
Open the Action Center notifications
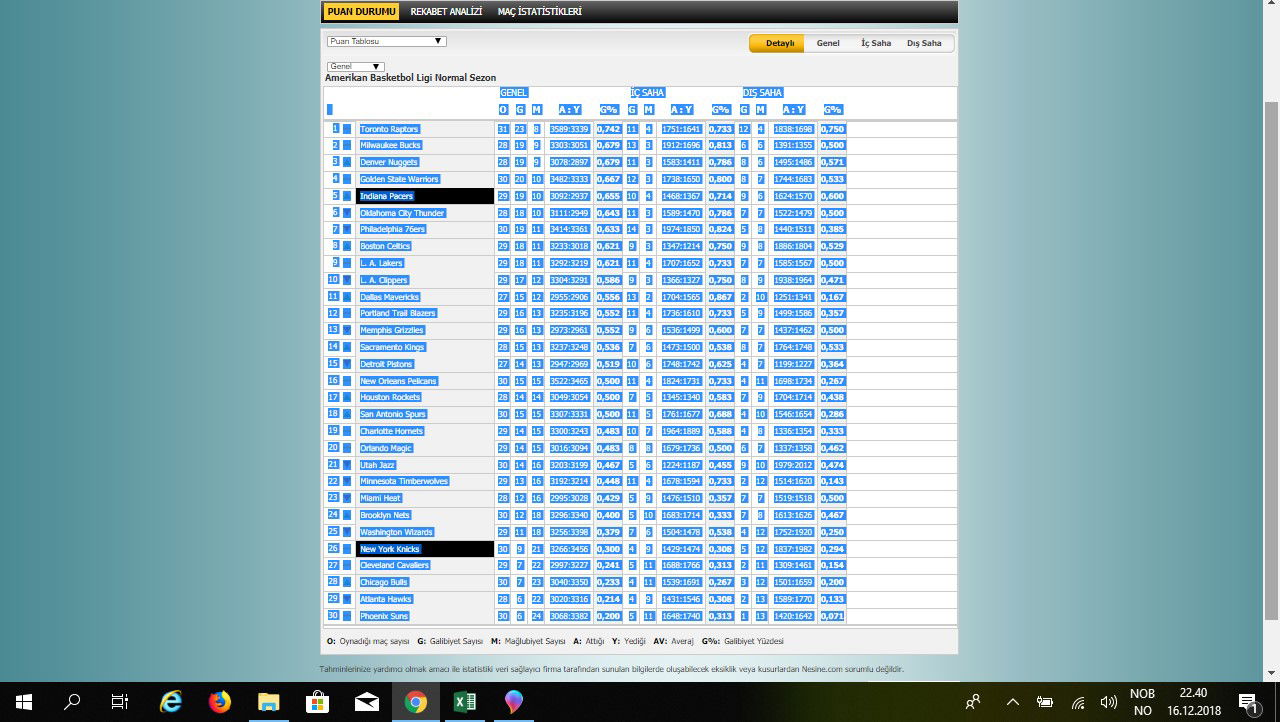click(1247, 702)
